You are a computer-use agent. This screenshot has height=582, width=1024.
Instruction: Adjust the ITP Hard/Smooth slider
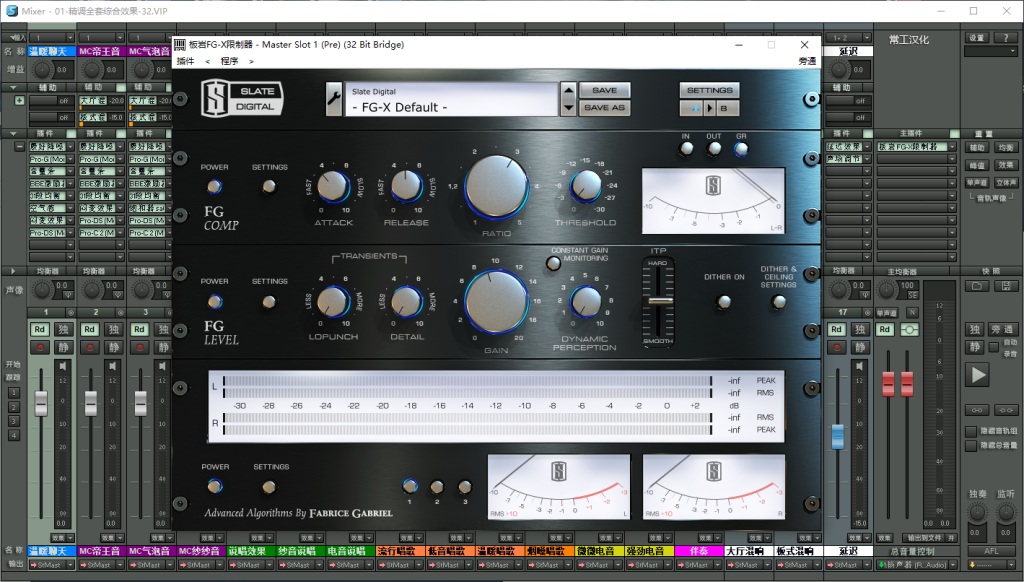point(658,300)
